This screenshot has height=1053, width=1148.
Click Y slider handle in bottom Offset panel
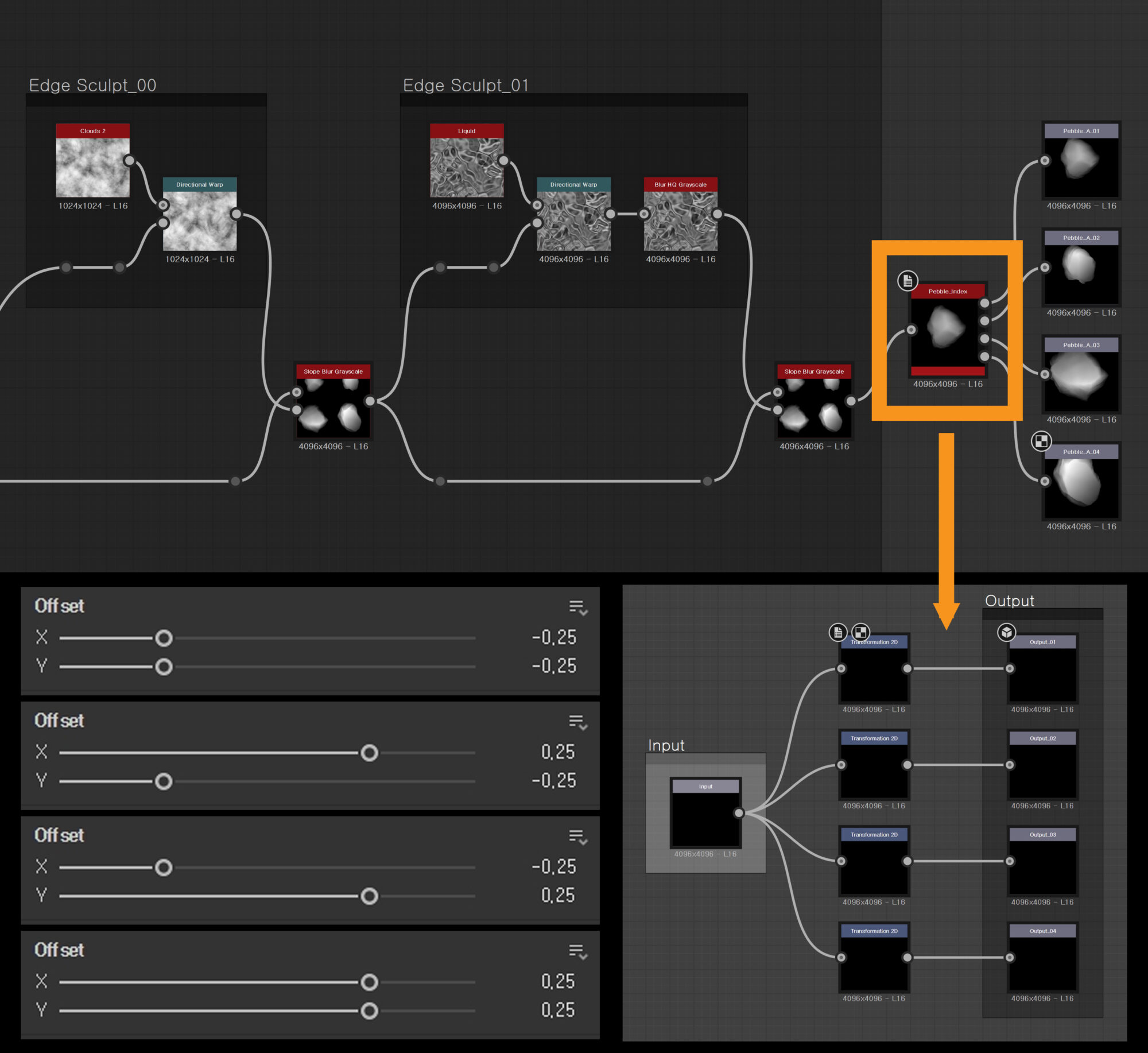tap(369, 1011)
